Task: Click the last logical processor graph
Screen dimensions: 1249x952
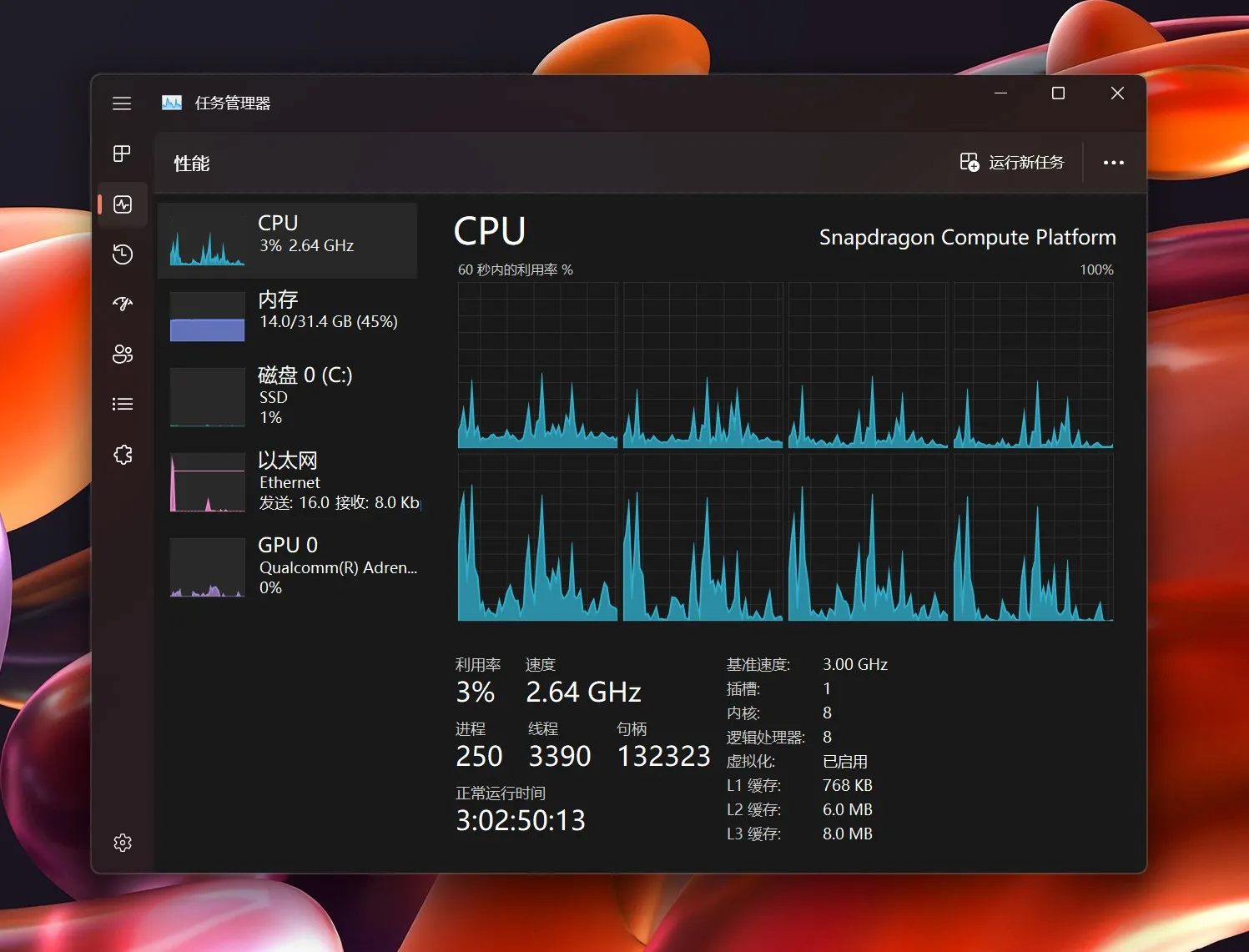Action: click(x=1033, y=538)
